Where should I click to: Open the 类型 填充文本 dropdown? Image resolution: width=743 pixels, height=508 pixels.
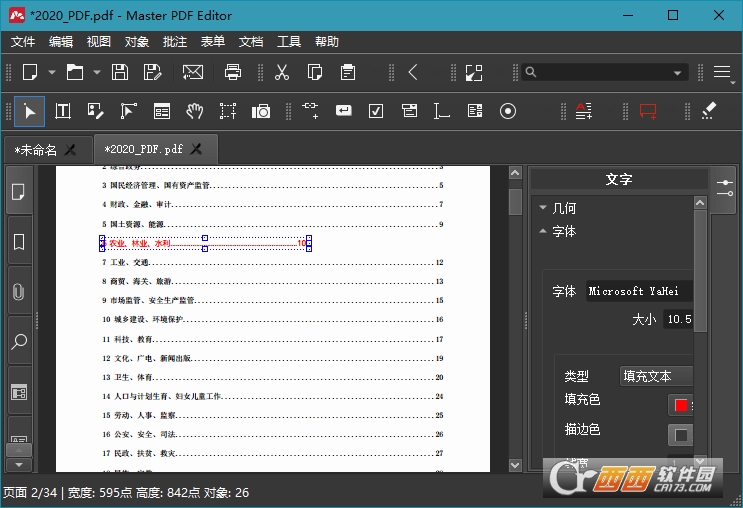656,376
